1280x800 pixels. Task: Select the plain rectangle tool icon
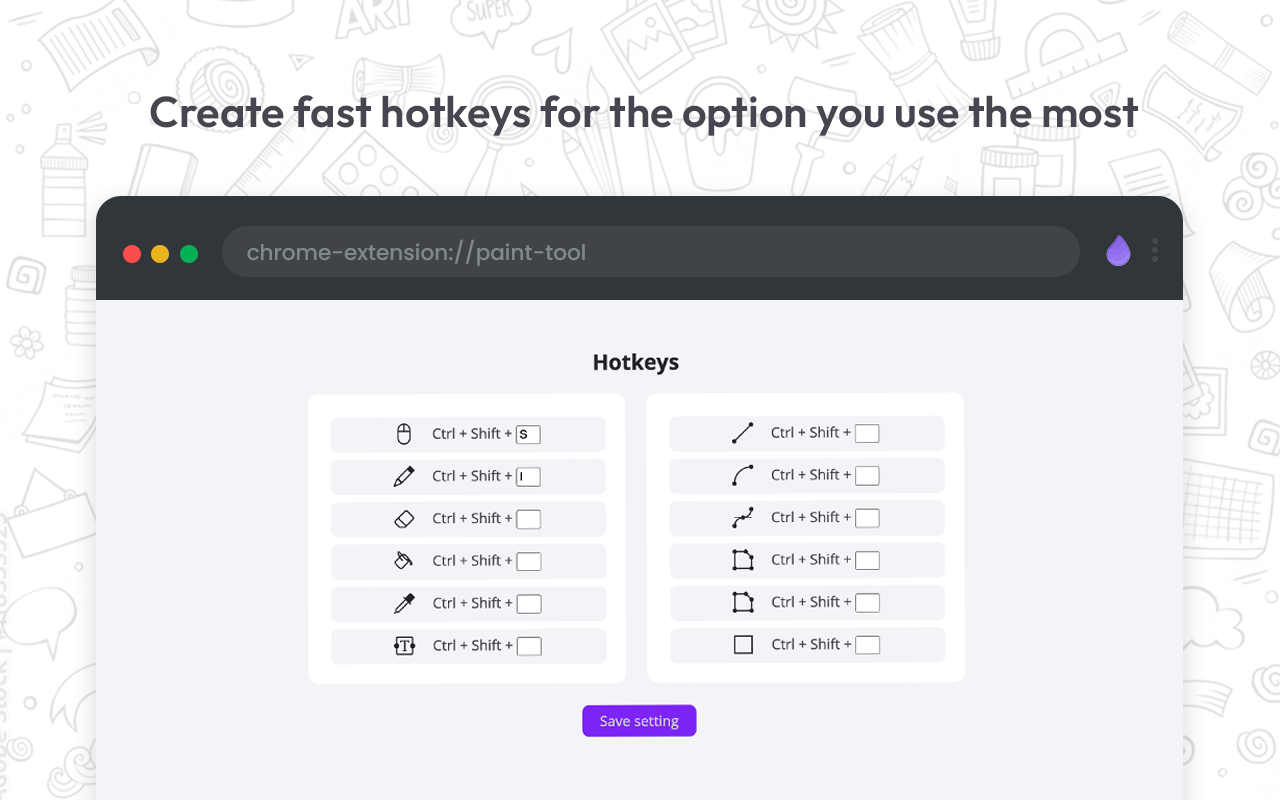coord(743,645)
